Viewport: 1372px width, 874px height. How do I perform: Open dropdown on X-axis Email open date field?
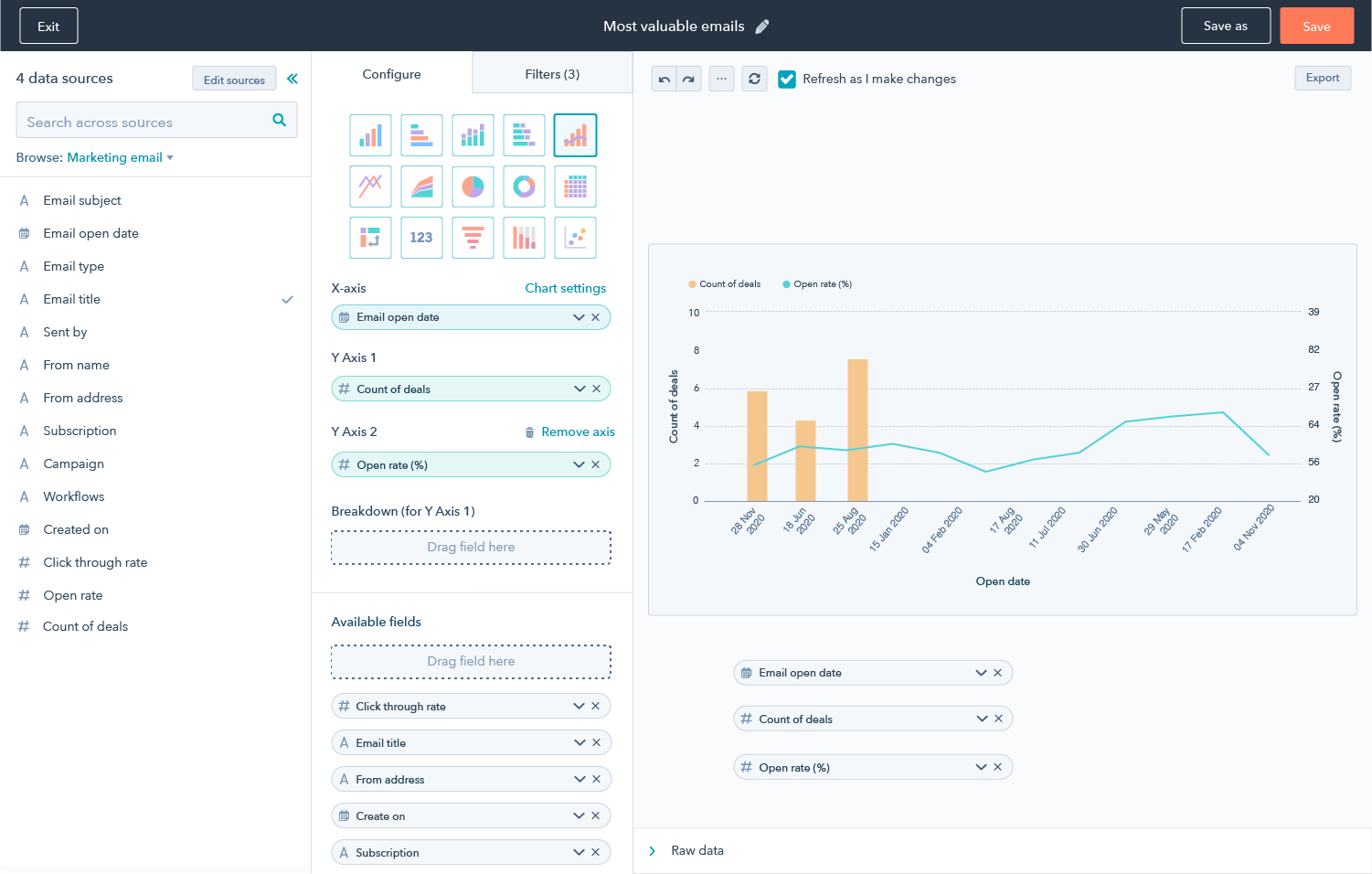point(579,317)
